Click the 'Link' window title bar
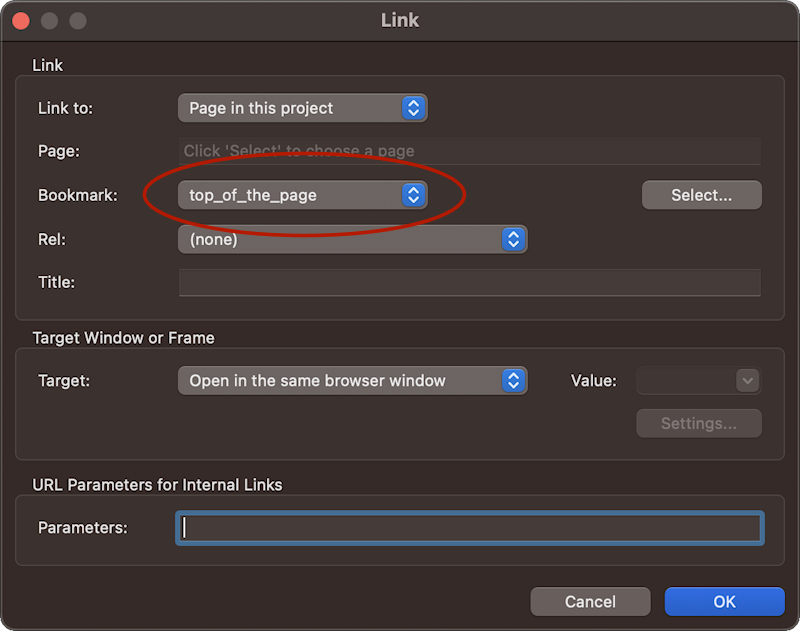The image size is (800, 631). coord(400,20)
